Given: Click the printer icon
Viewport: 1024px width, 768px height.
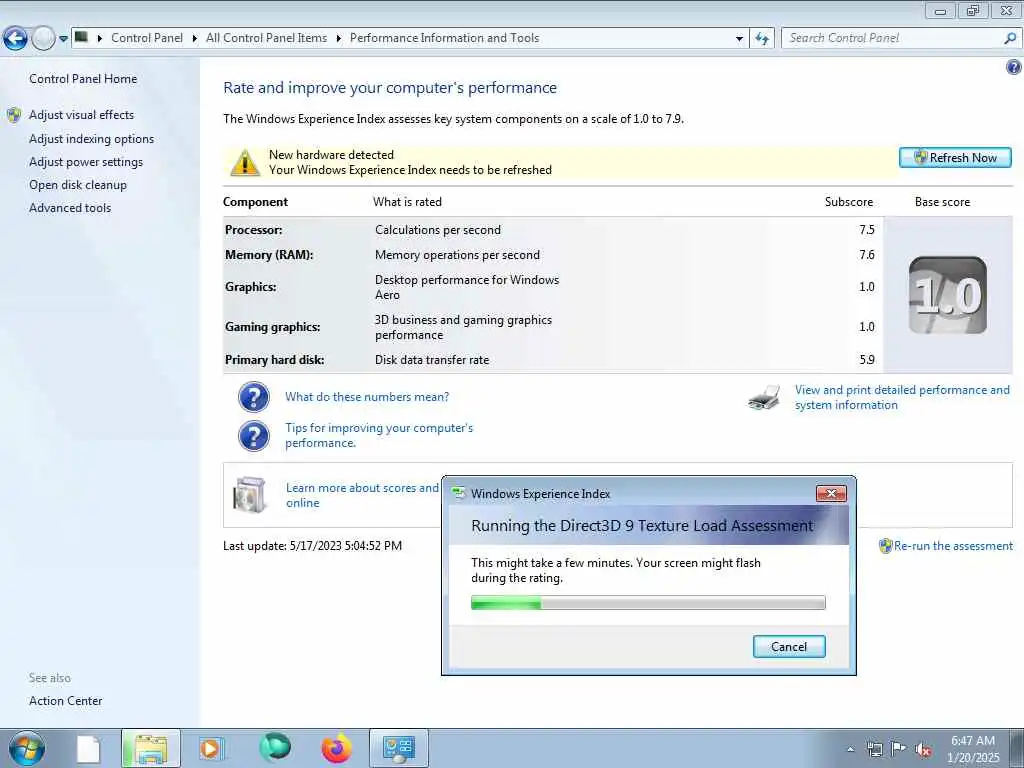Looking at the screenshot, I should [764, 397].
